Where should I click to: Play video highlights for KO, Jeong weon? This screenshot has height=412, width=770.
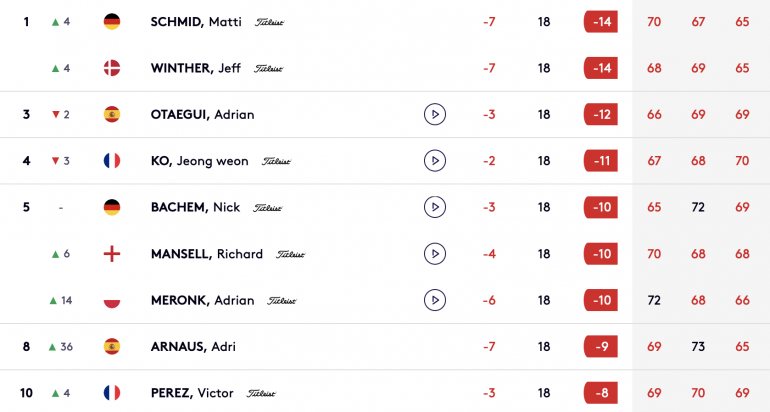[x=435, y=161]
